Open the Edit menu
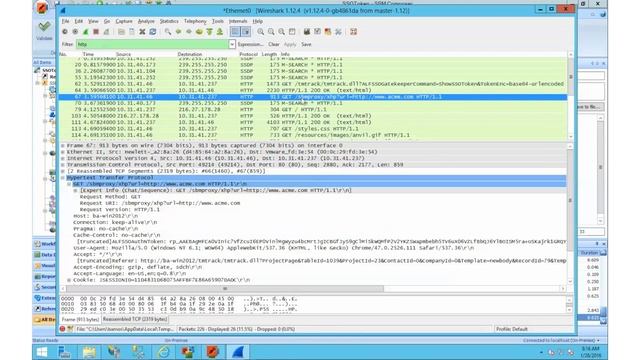The height and width of the screenshot is (360, 640). pos(78,21)
